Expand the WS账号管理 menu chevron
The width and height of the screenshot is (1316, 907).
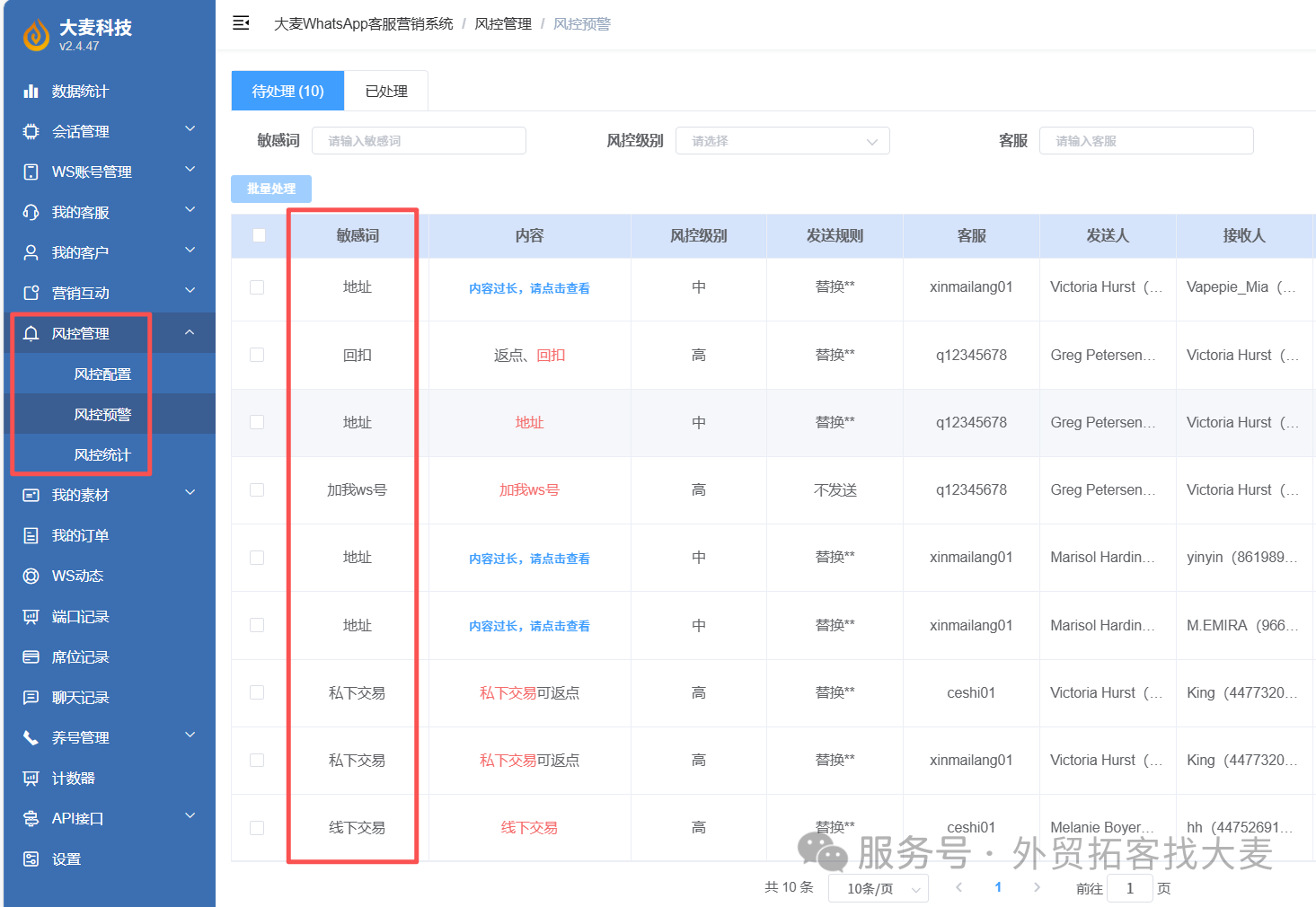(190, 170)
